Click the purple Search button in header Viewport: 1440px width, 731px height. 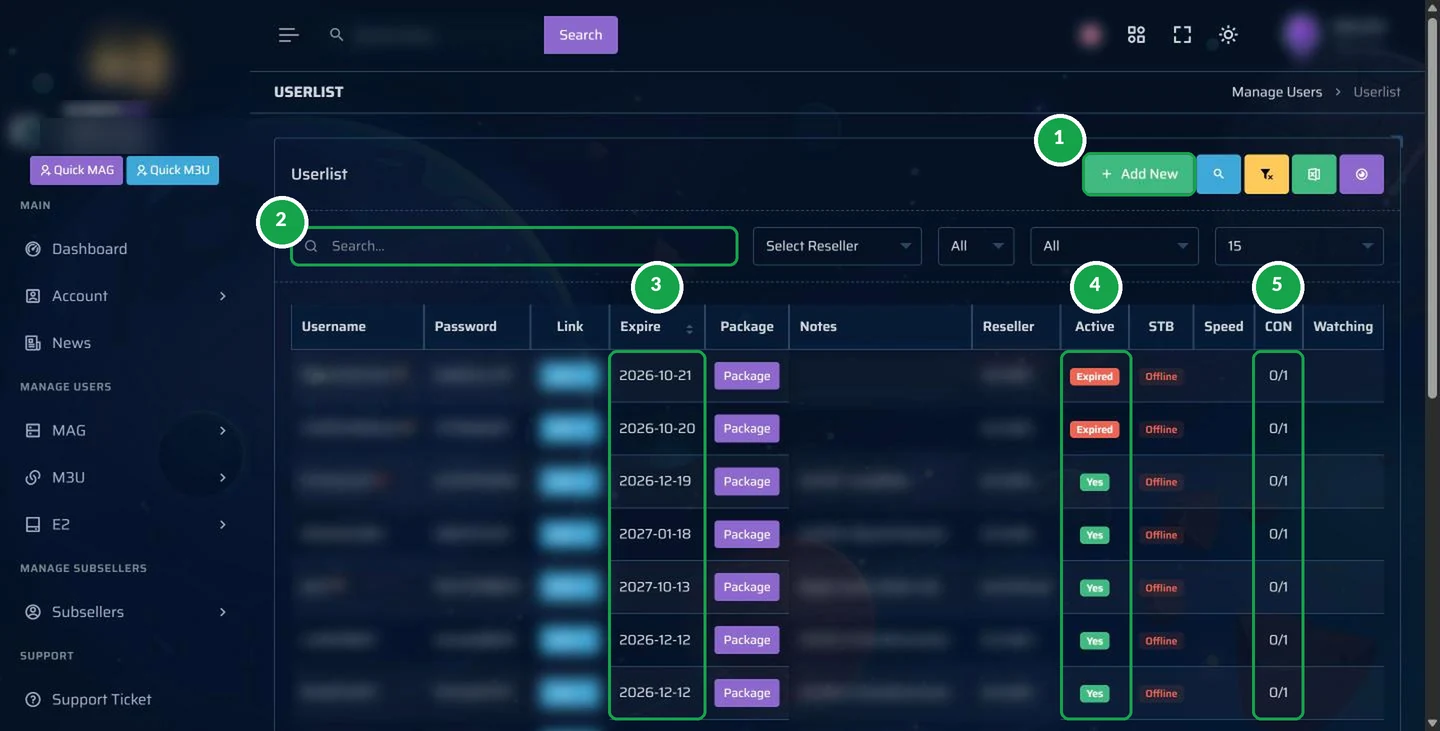click(581, 35)
